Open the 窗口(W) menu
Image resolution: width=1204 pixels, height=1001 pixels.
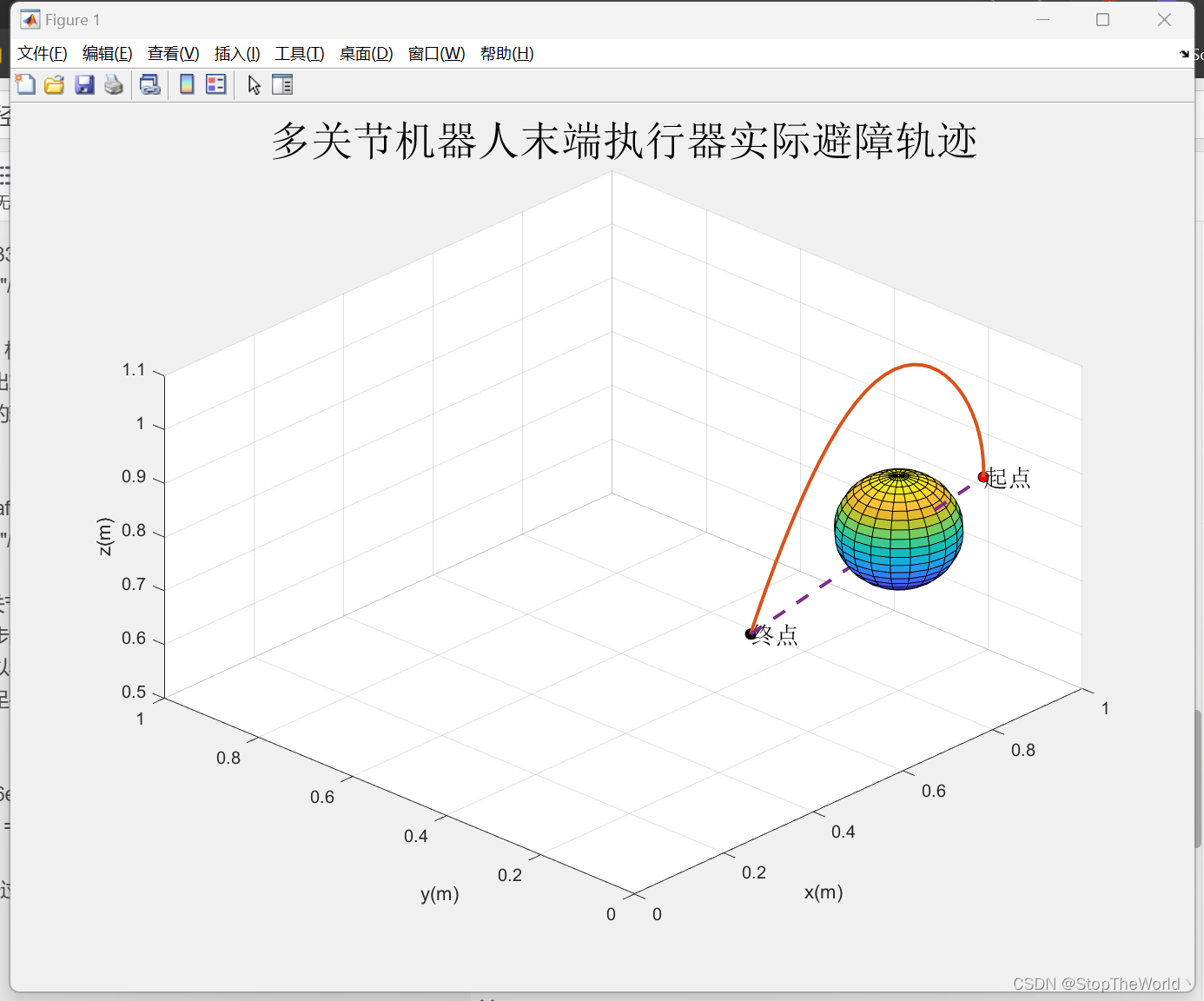point(437,54)
